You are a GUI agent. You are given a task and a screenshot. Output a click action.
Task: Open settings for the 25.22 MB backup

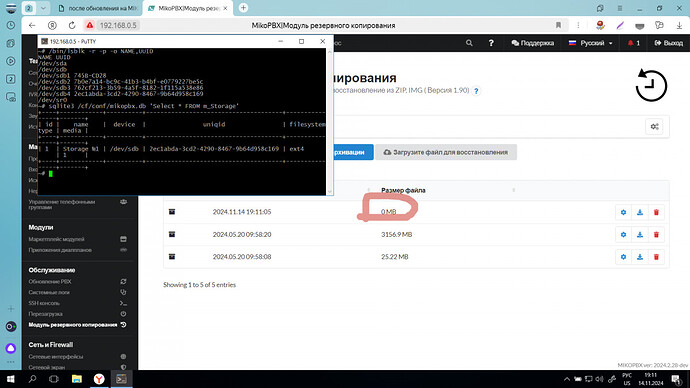[623, 257]
